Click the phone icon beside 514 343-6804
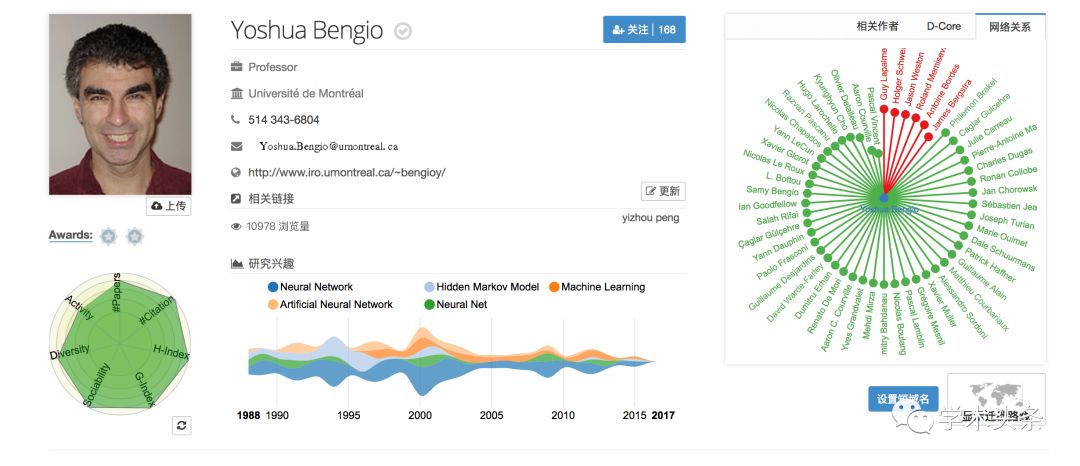The height and width of the screenshot is (466, 1080). click(x=237, y=120)
